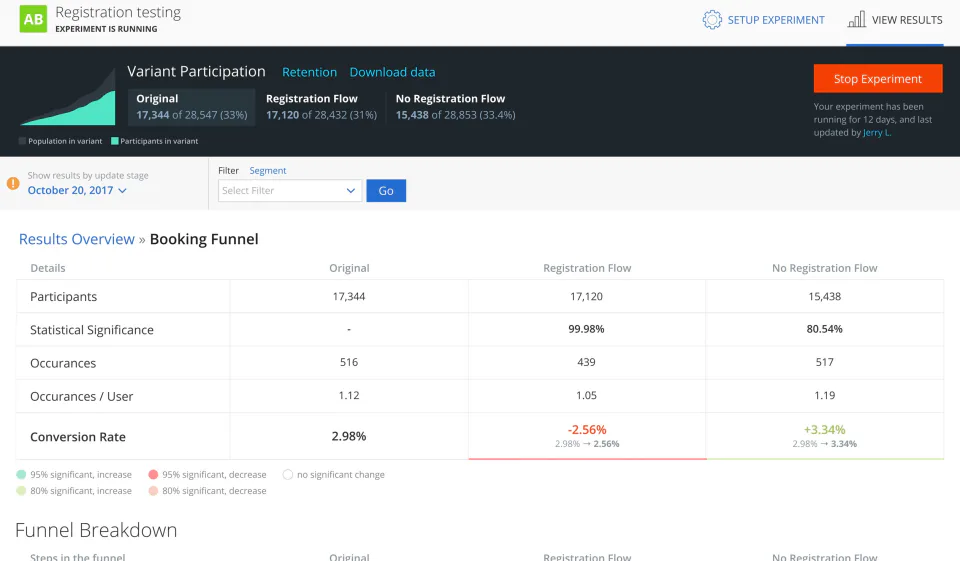Image resolution: width=960 pixels, height=561 pixels.
Task: Click the 99.98% statistical significance cell
Action: tap(587, 329)
